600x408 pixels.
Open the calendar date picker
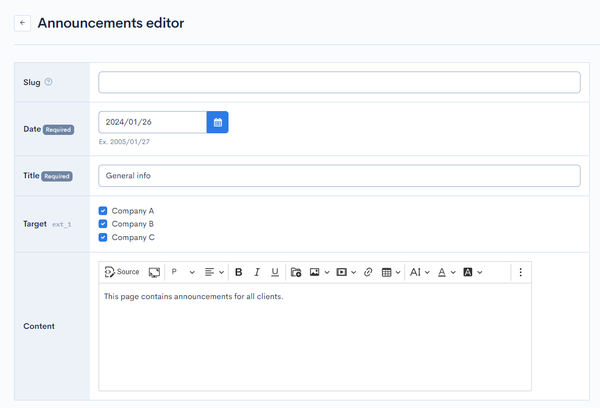click(x=217, y=122)
